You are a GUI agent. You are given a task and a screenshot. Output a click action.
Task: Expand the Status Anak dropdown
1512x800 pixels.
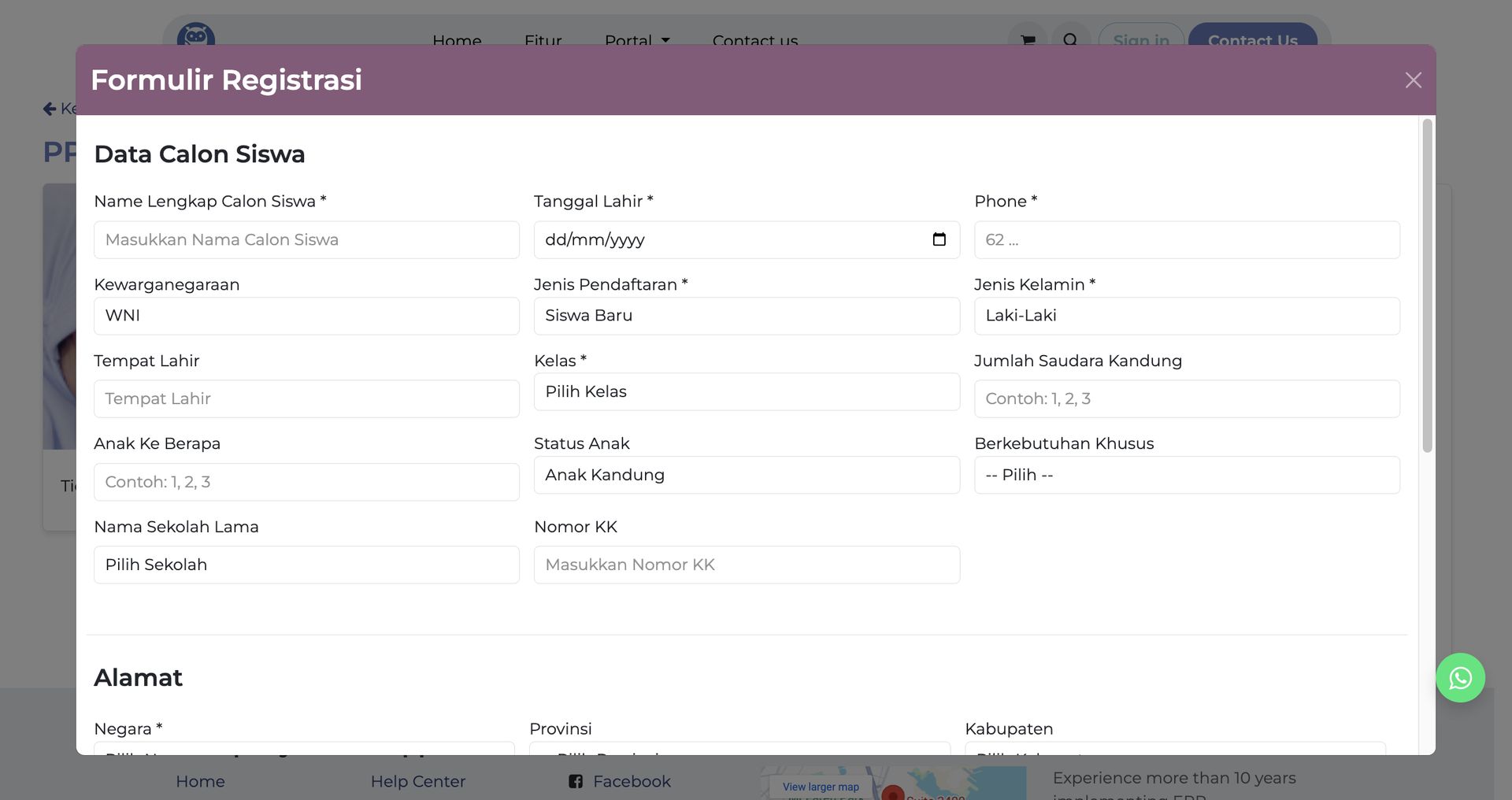click(746, 476)
